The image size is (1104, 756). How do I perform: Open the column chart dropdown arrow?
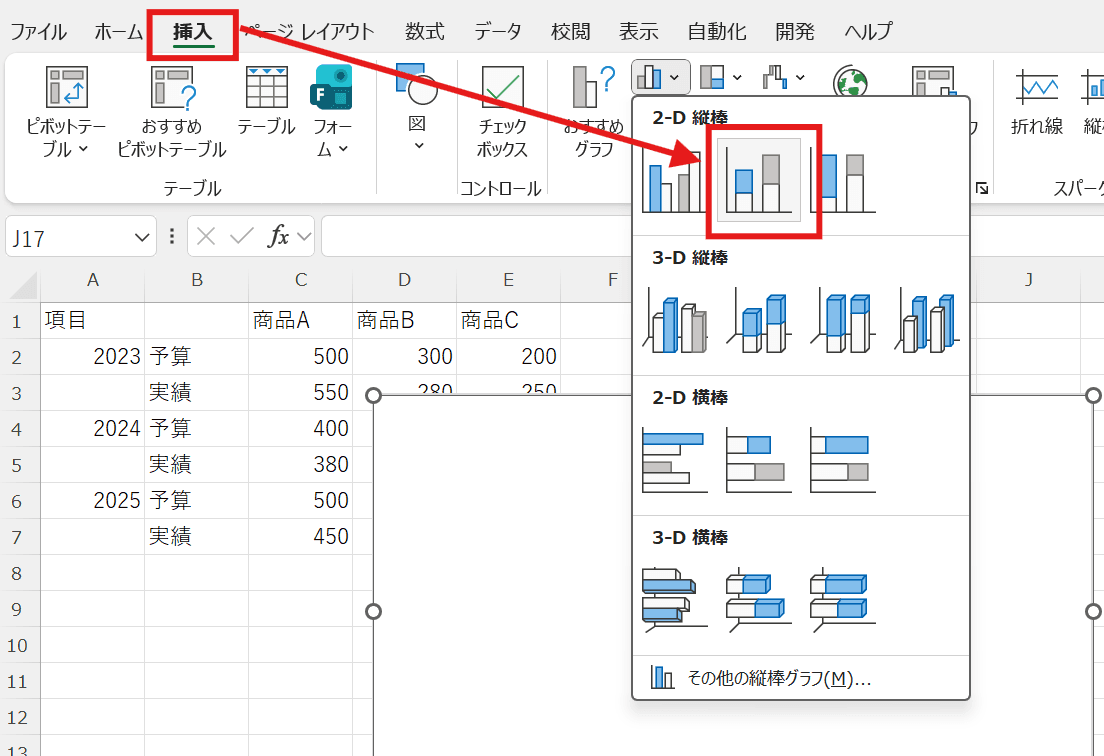pyautogui.click(x=677, y=77)
